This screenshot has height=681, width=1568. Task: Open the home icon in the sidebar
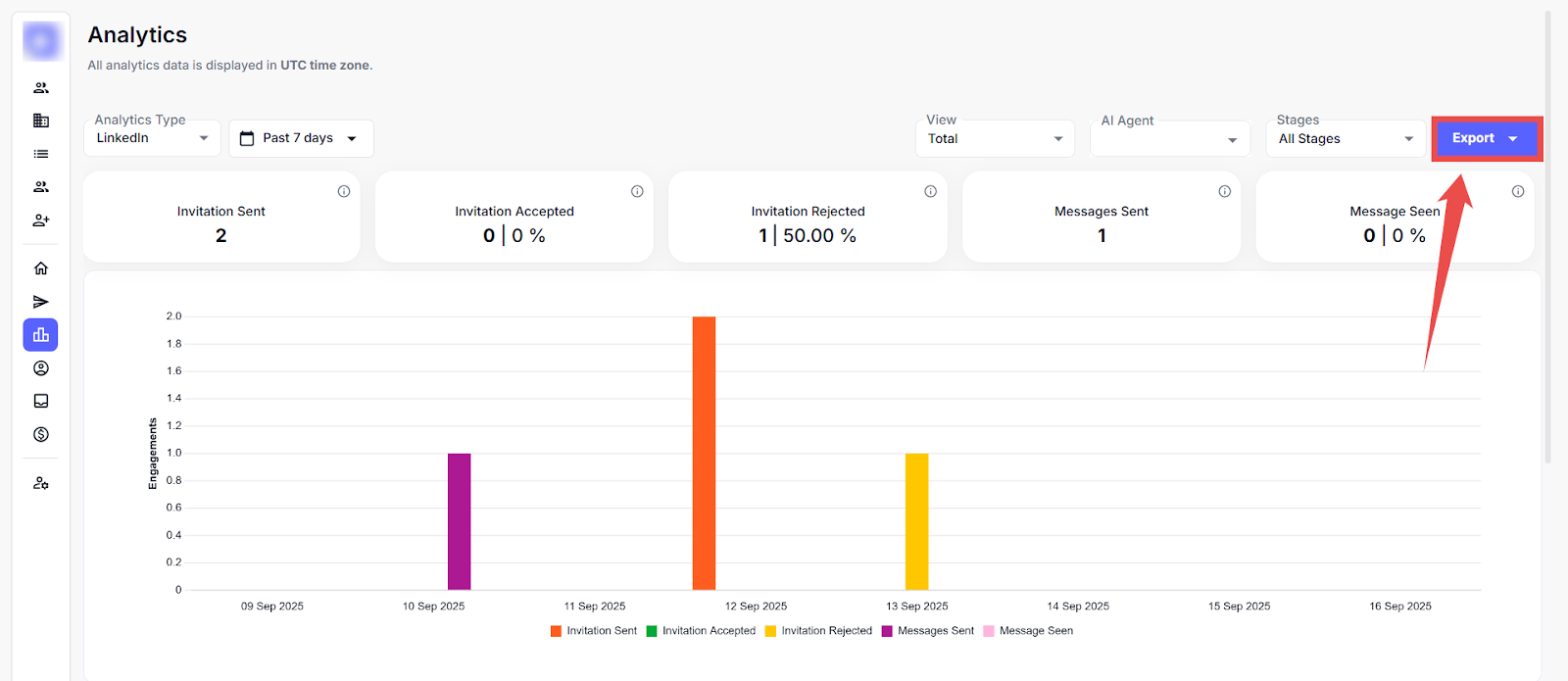[41, 268]
